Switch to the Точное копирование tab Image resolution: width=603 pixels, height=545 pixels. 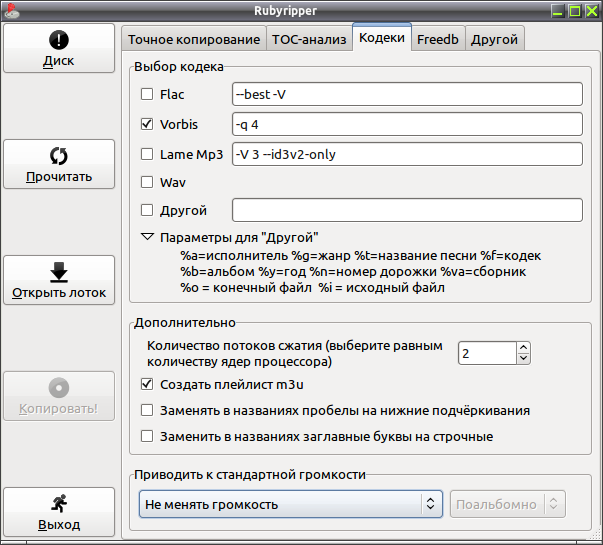tap(194, 39)
